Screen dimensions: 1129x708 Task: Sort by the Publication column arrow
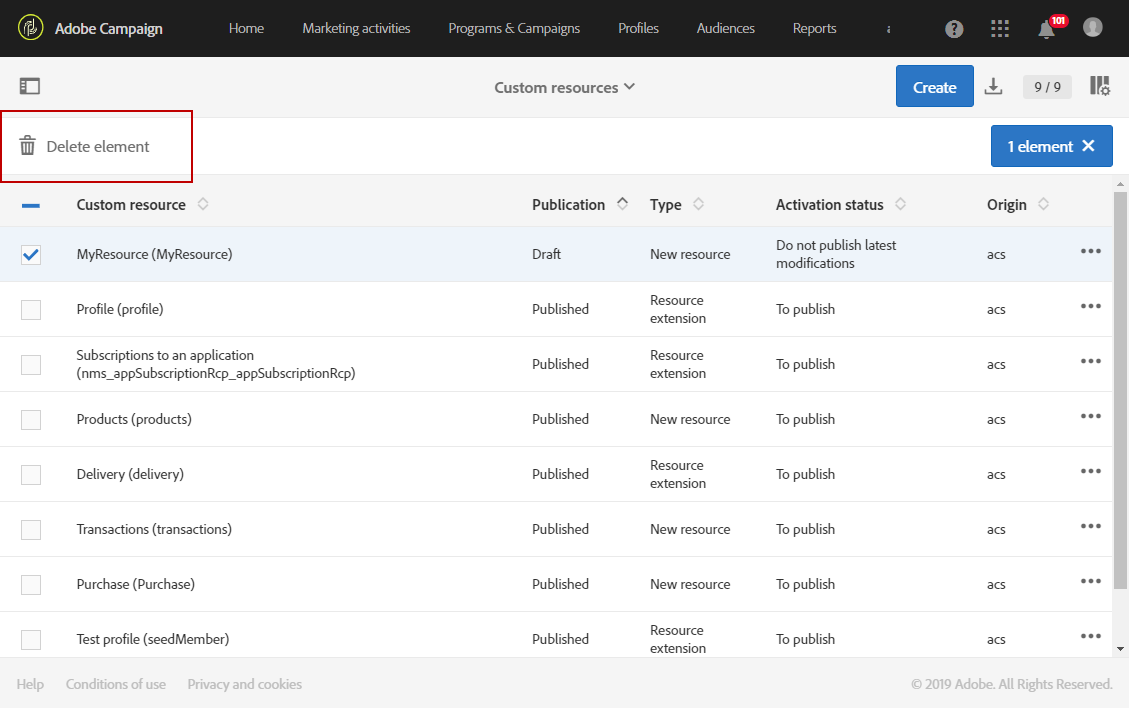point(622,204)
